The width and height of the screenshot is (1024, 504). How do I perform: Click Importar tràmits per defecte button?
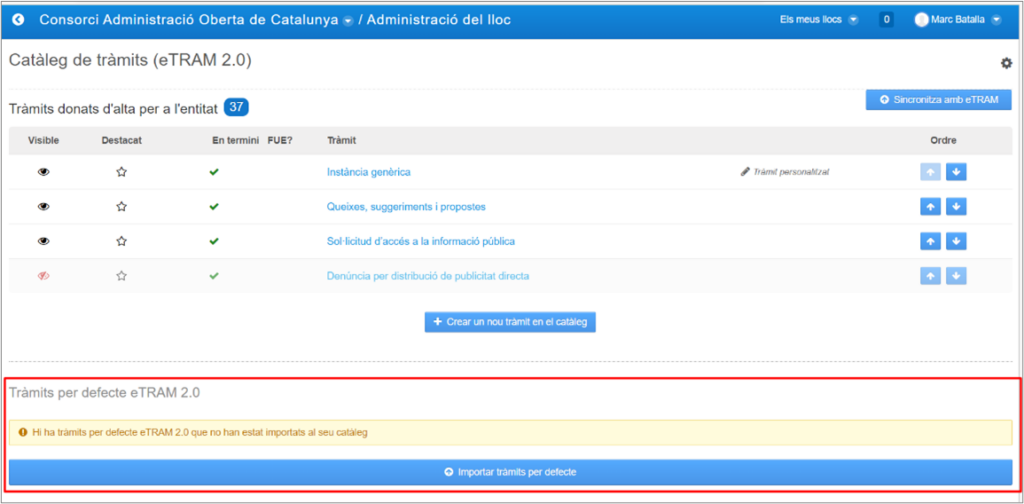510,472
